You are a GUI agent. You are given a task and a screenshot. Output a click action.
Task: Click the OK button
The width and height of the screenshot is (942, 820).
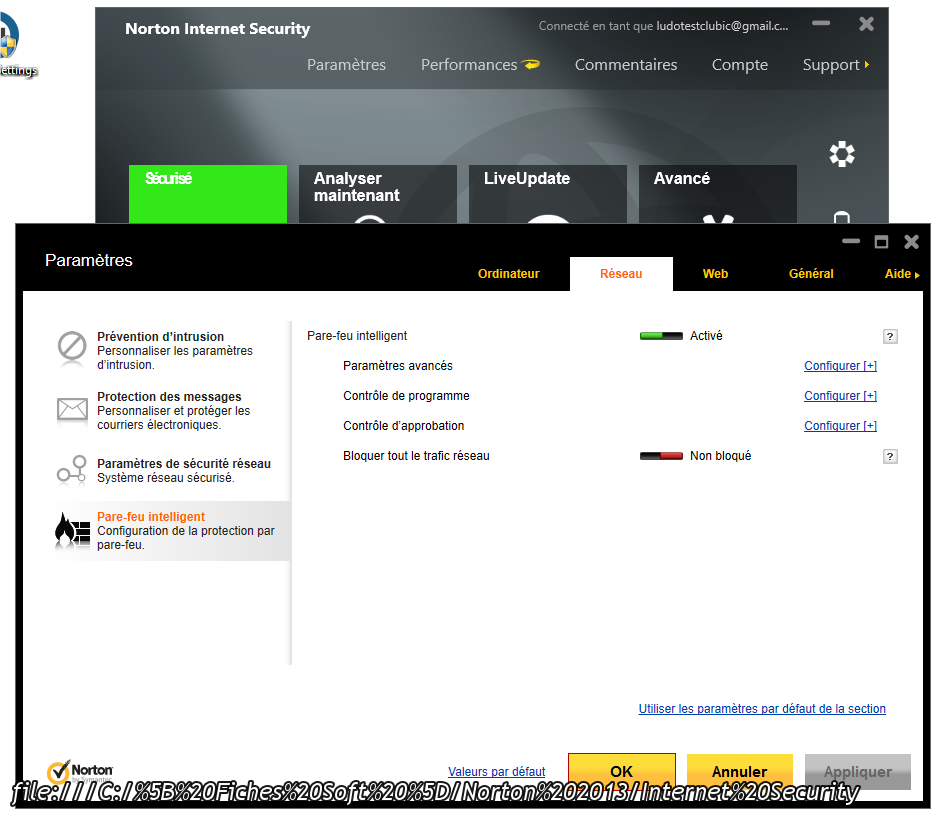pos(622,771)
